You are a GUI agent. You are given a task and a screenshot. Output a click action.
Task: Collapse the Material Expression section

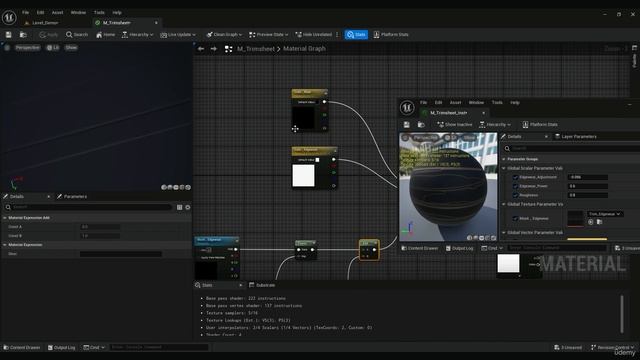[5, 245]
